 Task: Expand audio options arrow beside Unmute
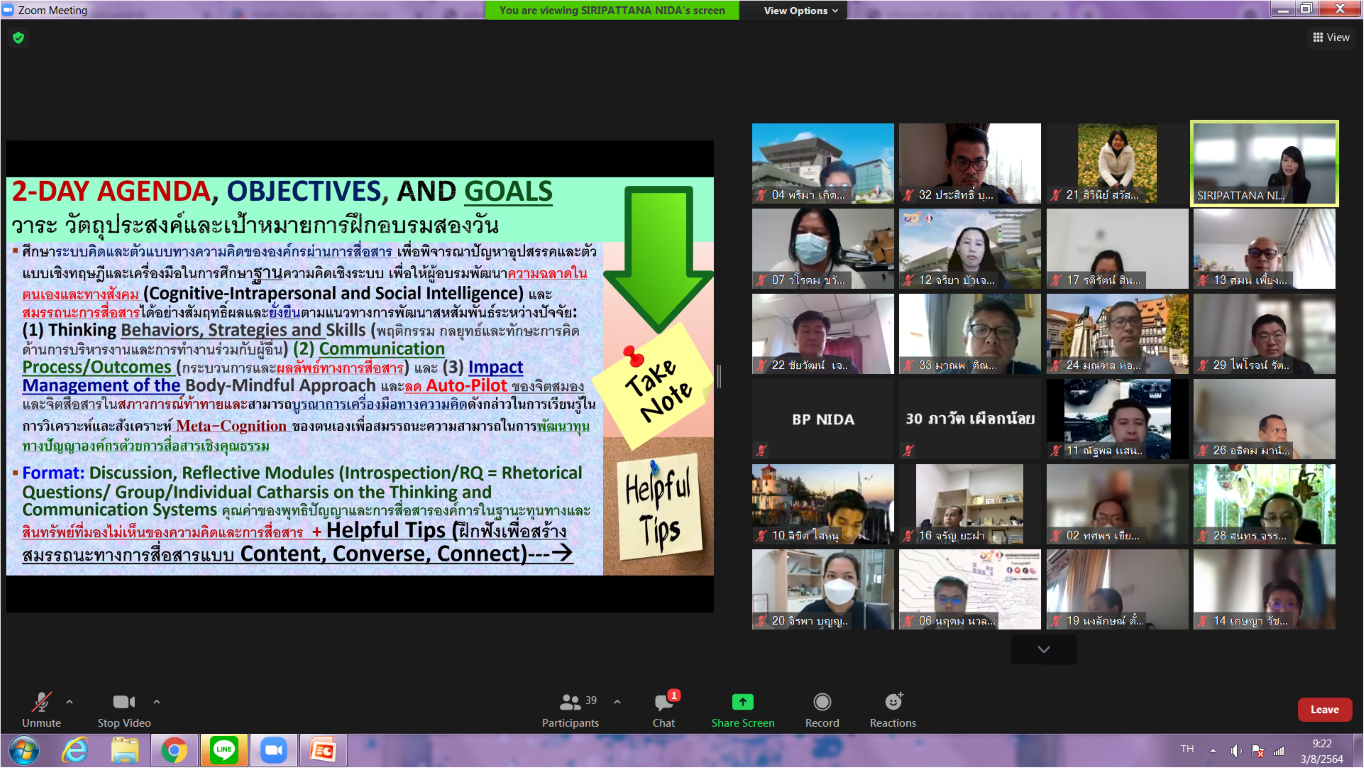[x=69, y=702]
